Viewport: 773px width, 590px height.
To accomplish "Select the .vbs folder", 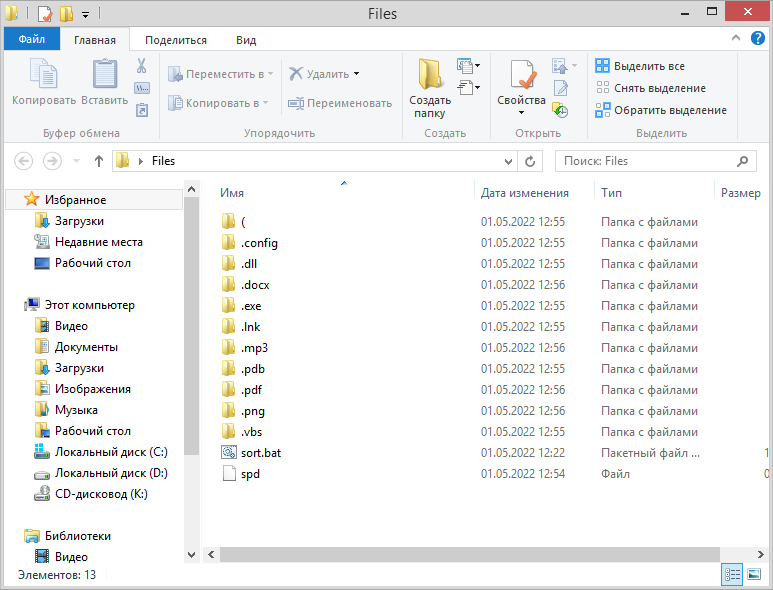I will [251, 432].
